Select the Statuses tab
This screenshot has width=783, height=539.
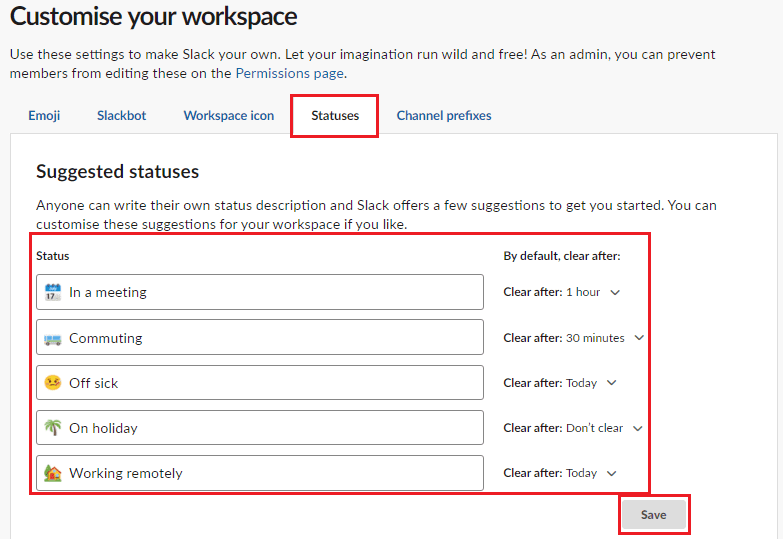335,116
